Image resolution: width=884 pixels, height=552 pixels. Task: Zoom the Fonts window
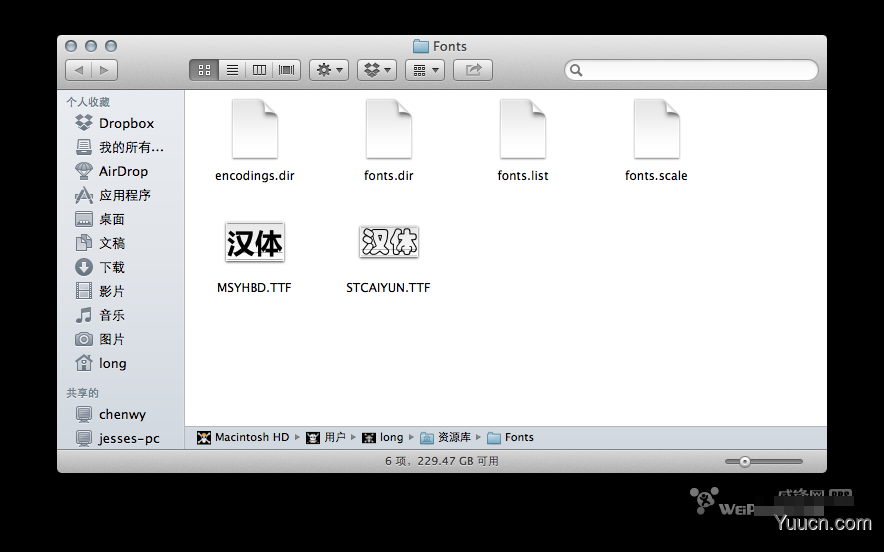[111, 46]
